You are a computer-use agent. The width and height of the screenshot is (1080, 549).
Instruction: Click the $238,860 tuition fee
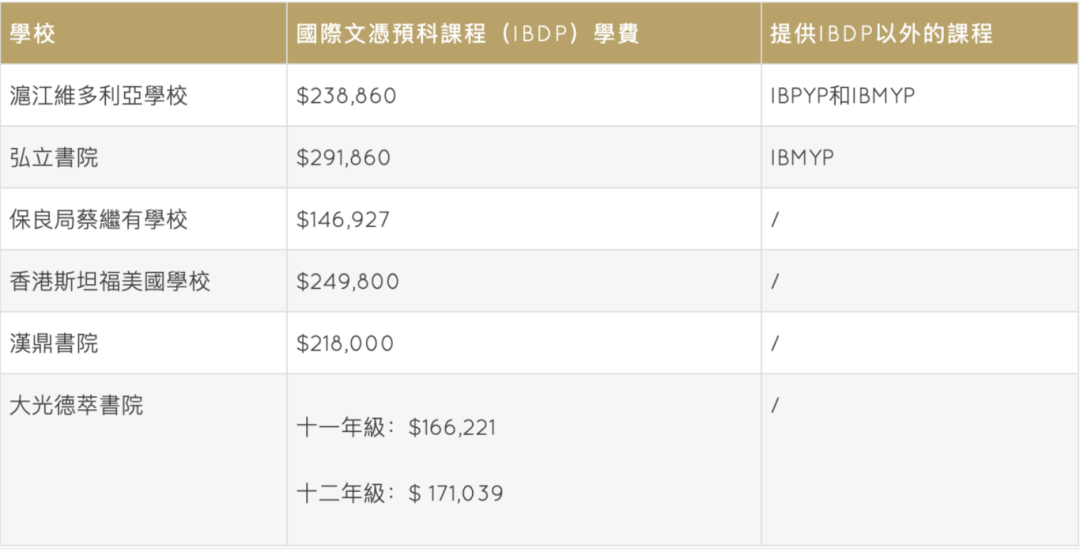(x=346, y=96)
